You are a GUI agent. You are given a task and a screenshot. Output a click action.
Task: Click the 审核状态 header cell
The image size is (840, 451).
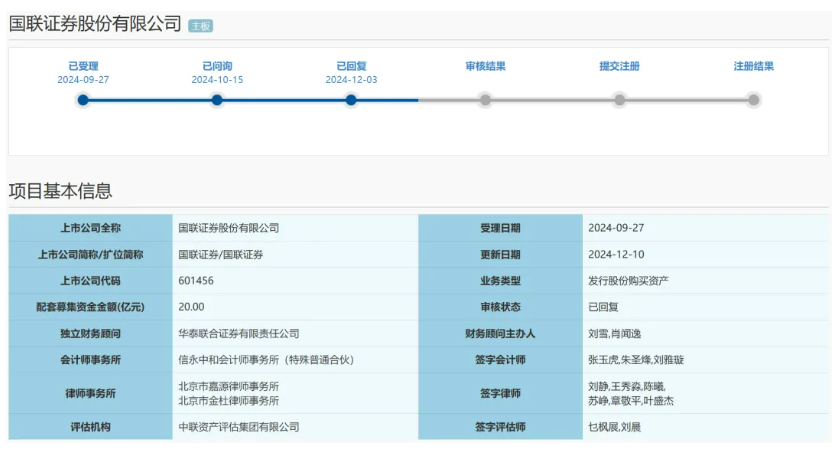[500, 307]
